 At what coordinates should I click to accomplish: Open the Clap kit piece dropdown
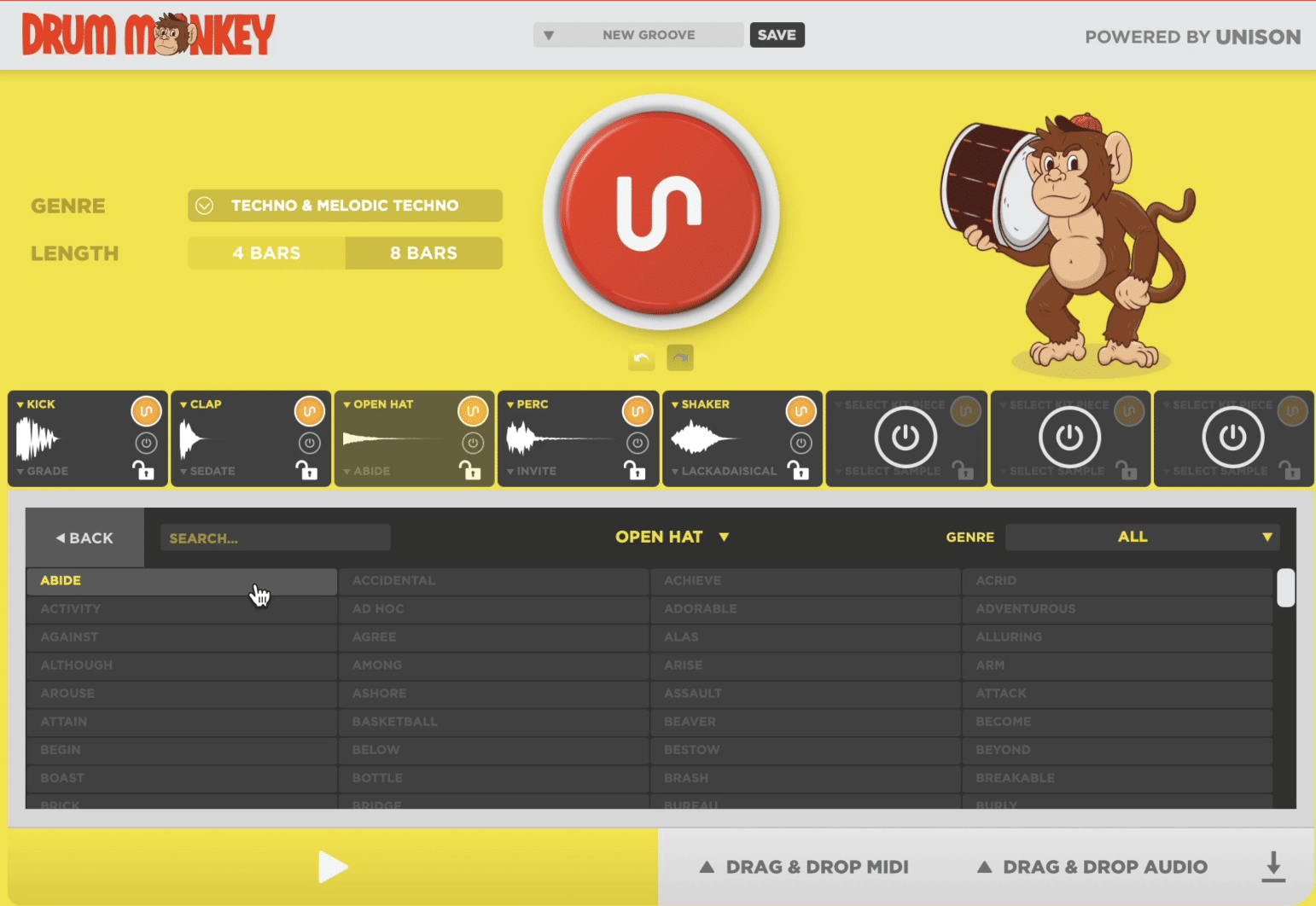pyautogui.click(x=201, y=404)
